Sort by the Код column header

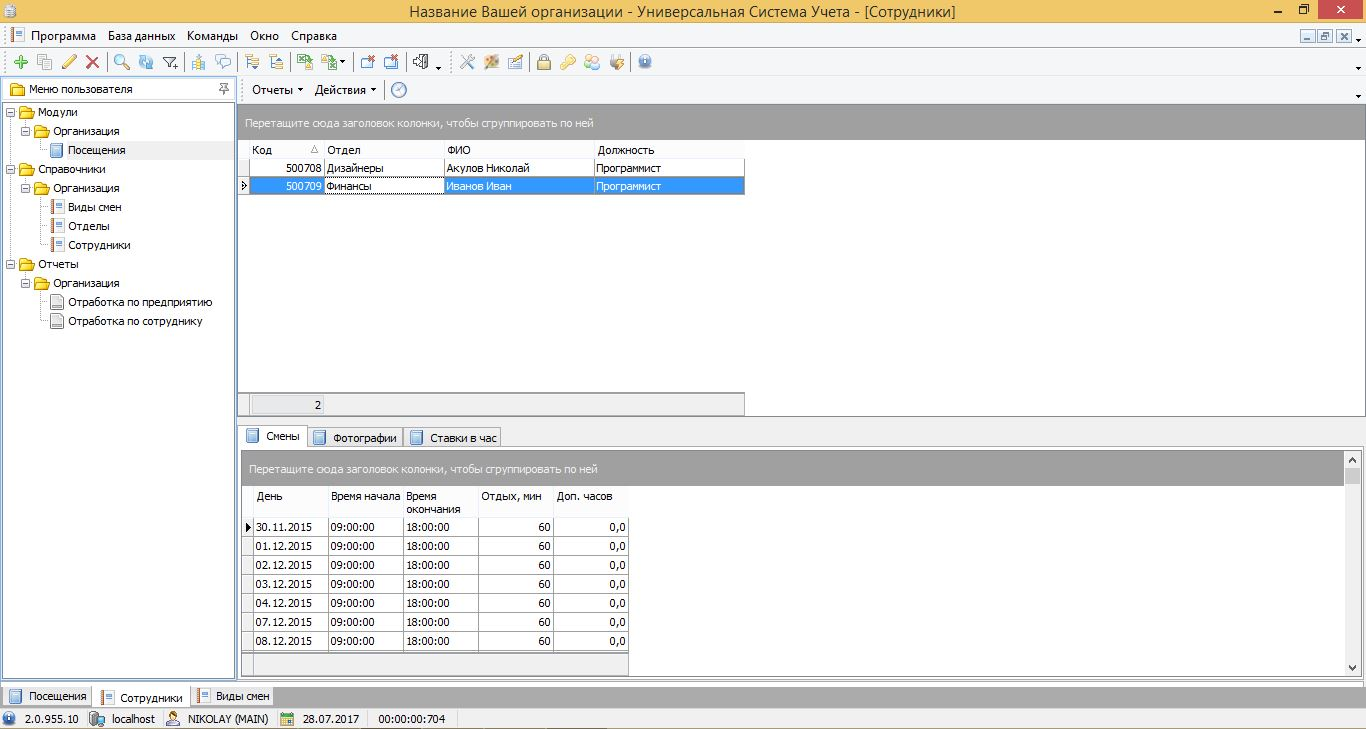(x=286, y=150)
